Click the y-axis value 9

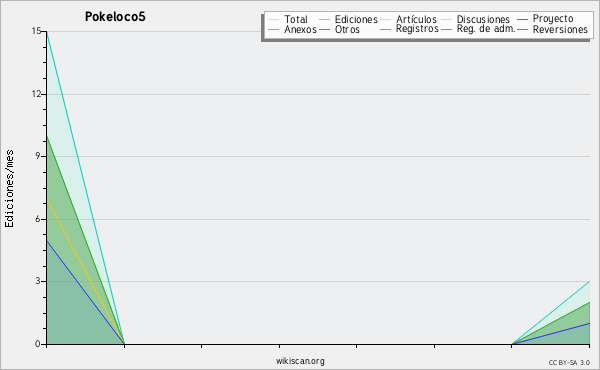tap(38, 156)
